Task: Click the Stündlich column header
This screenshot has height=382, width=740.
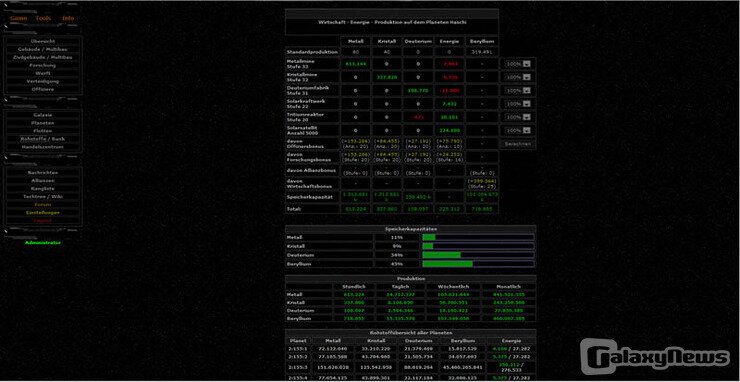Action: pyautogui.click(x=355, y=287)
